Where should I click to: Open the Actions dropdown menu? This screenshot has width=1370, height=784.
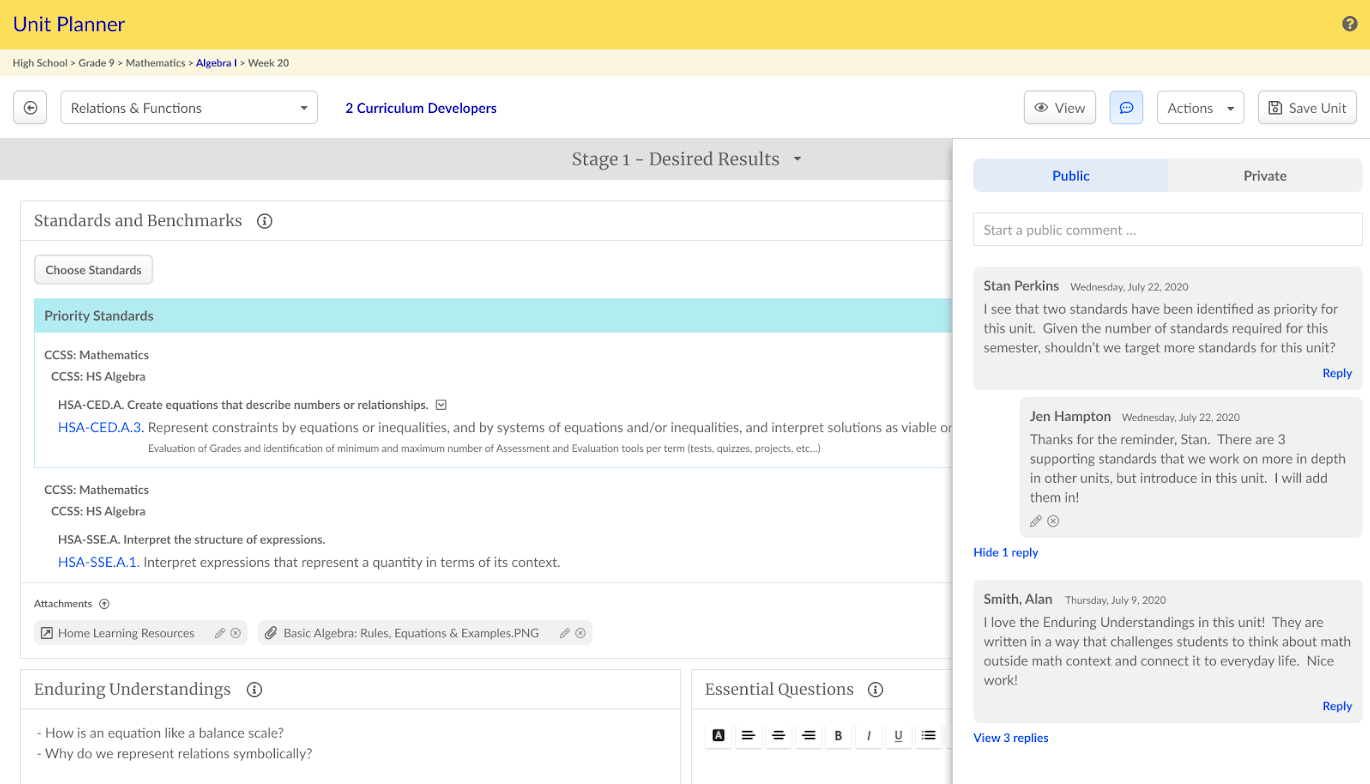[1200, 108]
